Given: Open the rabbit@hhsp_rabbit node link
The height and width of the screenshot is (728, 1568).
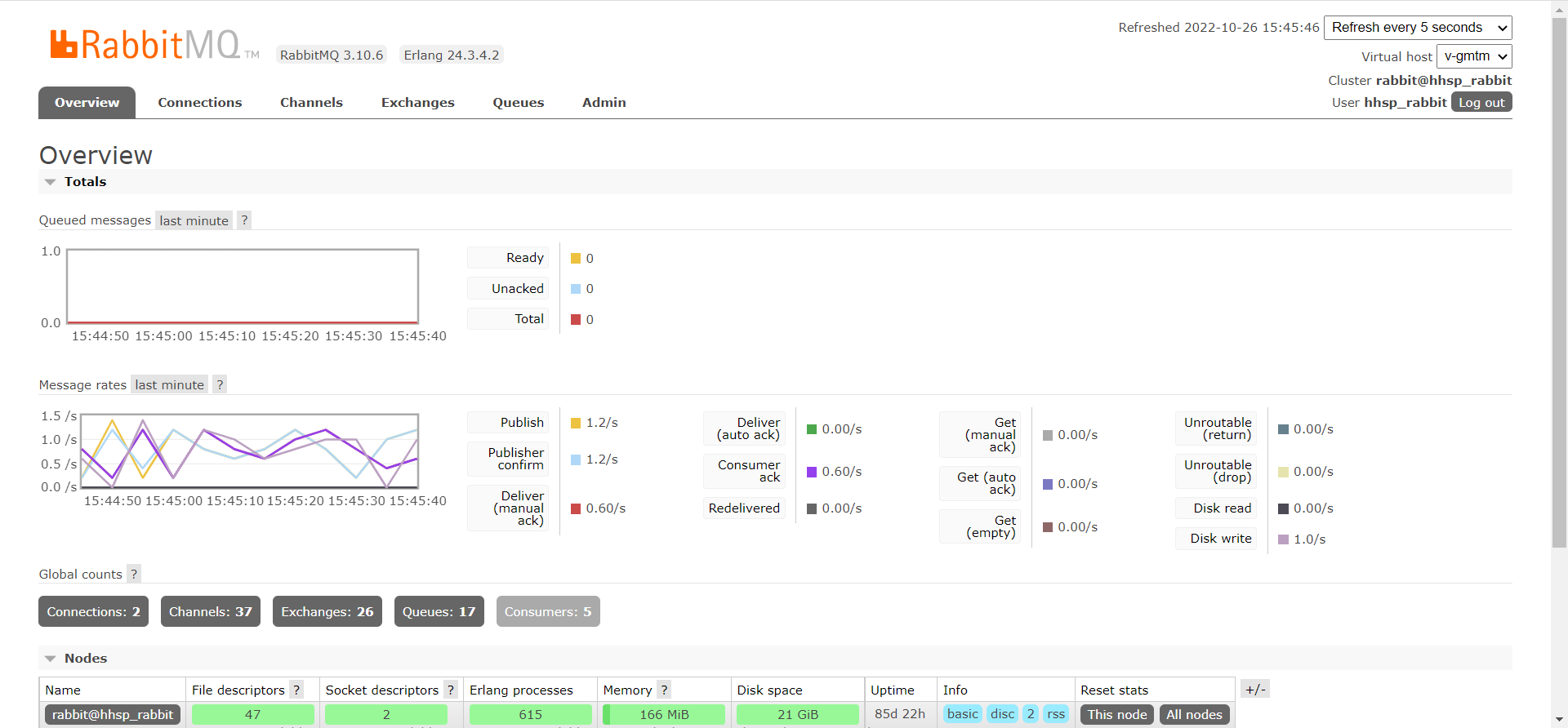Looking at the screenshot, I should (113, 714).
